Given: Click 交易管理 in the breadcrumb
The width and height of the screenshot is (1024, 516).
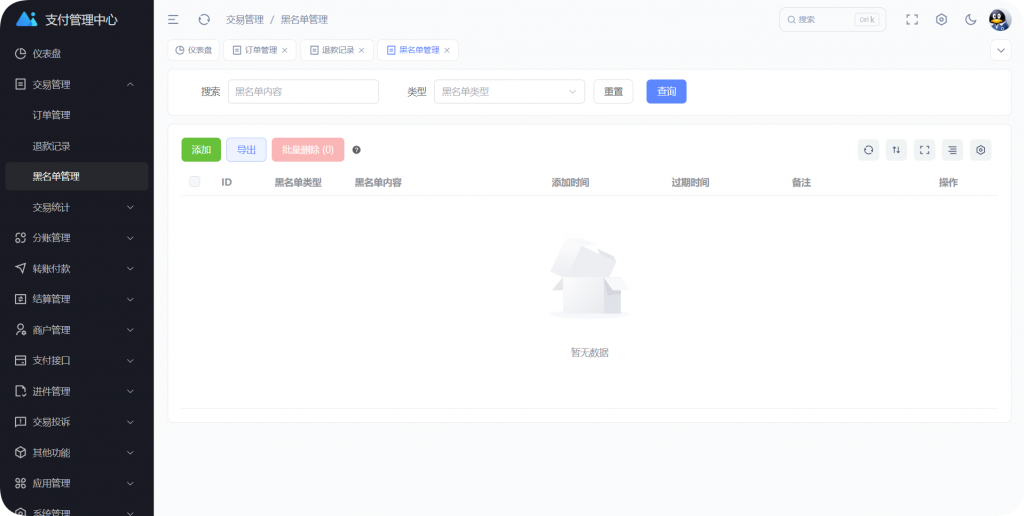Looking at the screenshot, I should [245, 20].
